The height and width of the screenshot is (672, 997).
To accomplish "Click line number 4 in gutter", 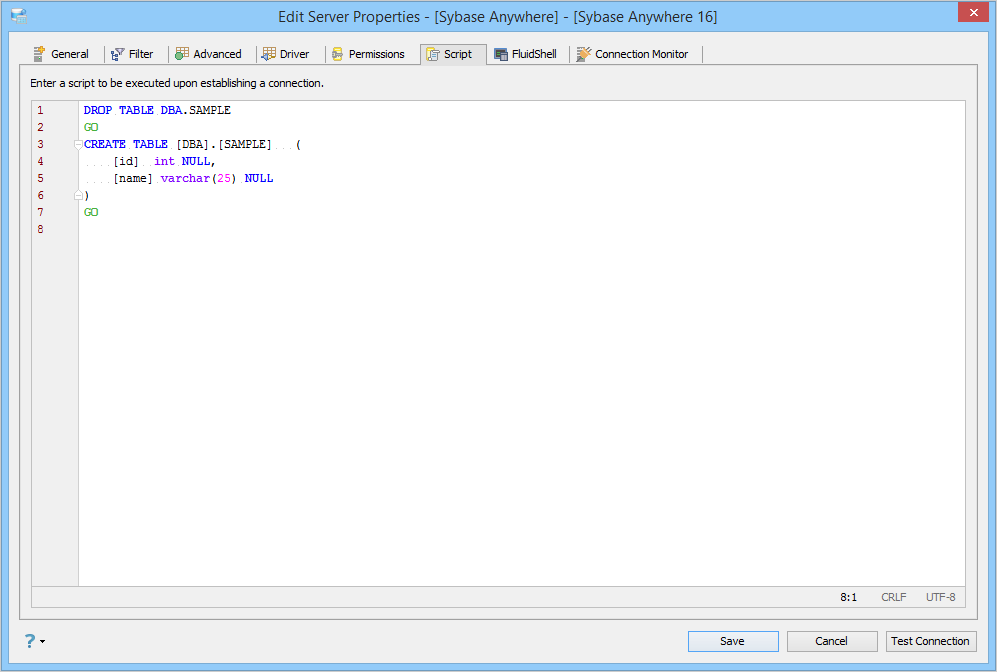I will pyautogui.click(x=40, y=161).
